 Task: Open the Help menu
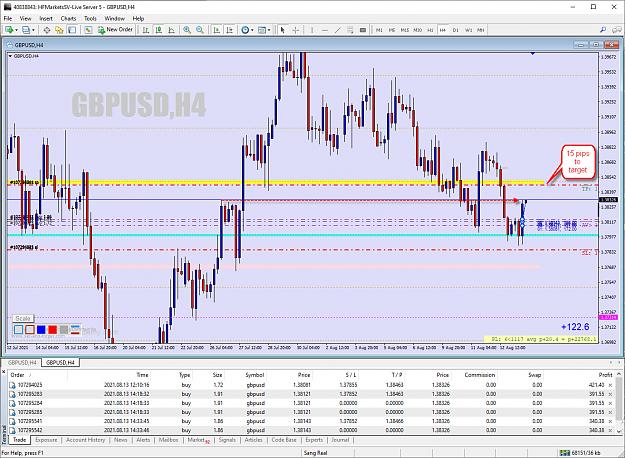tap(138, 18)
